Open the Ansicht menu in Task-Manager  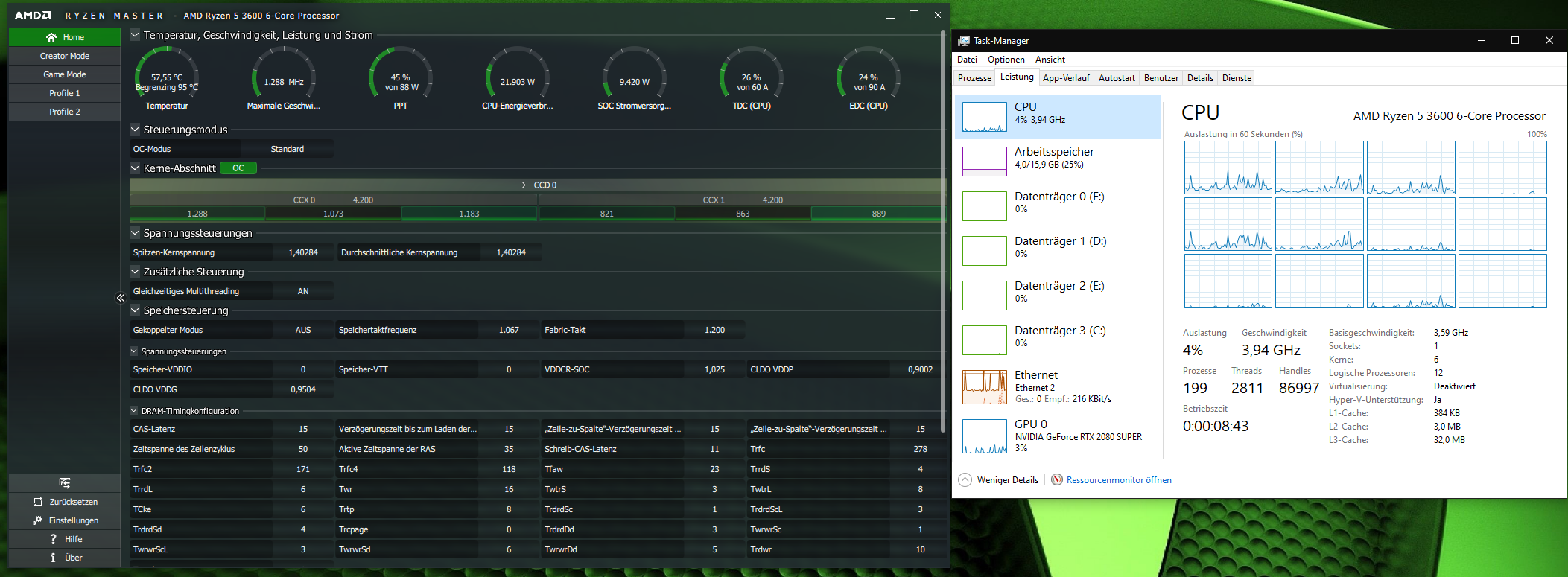(1050, 60)
